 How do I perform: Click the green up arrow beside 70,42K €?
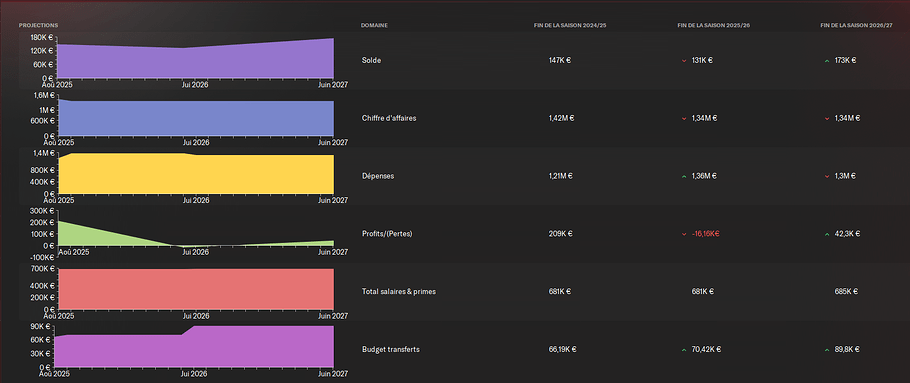[684, 350]
